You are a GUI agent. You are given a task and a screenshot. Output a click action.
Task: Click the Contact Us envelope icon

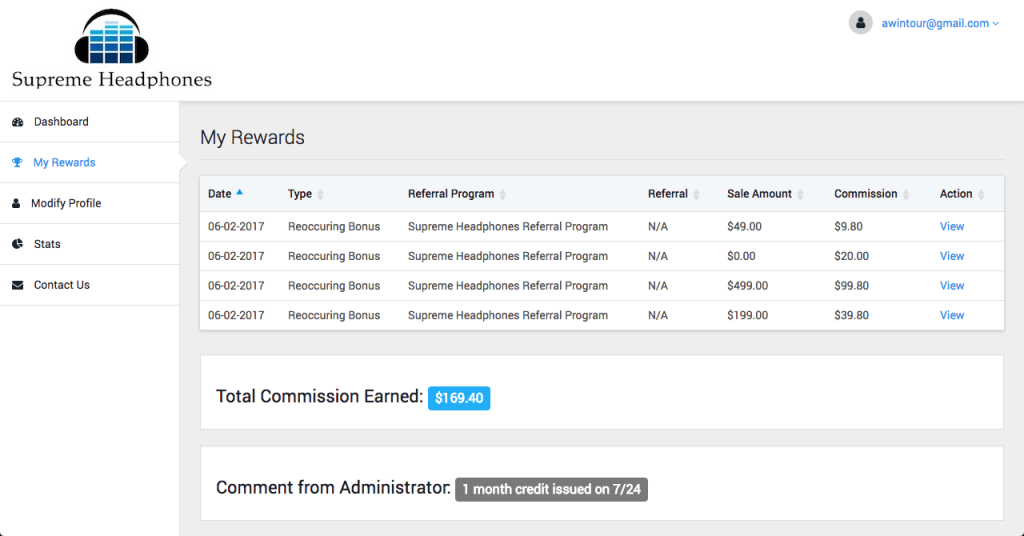tap(18, 285)
